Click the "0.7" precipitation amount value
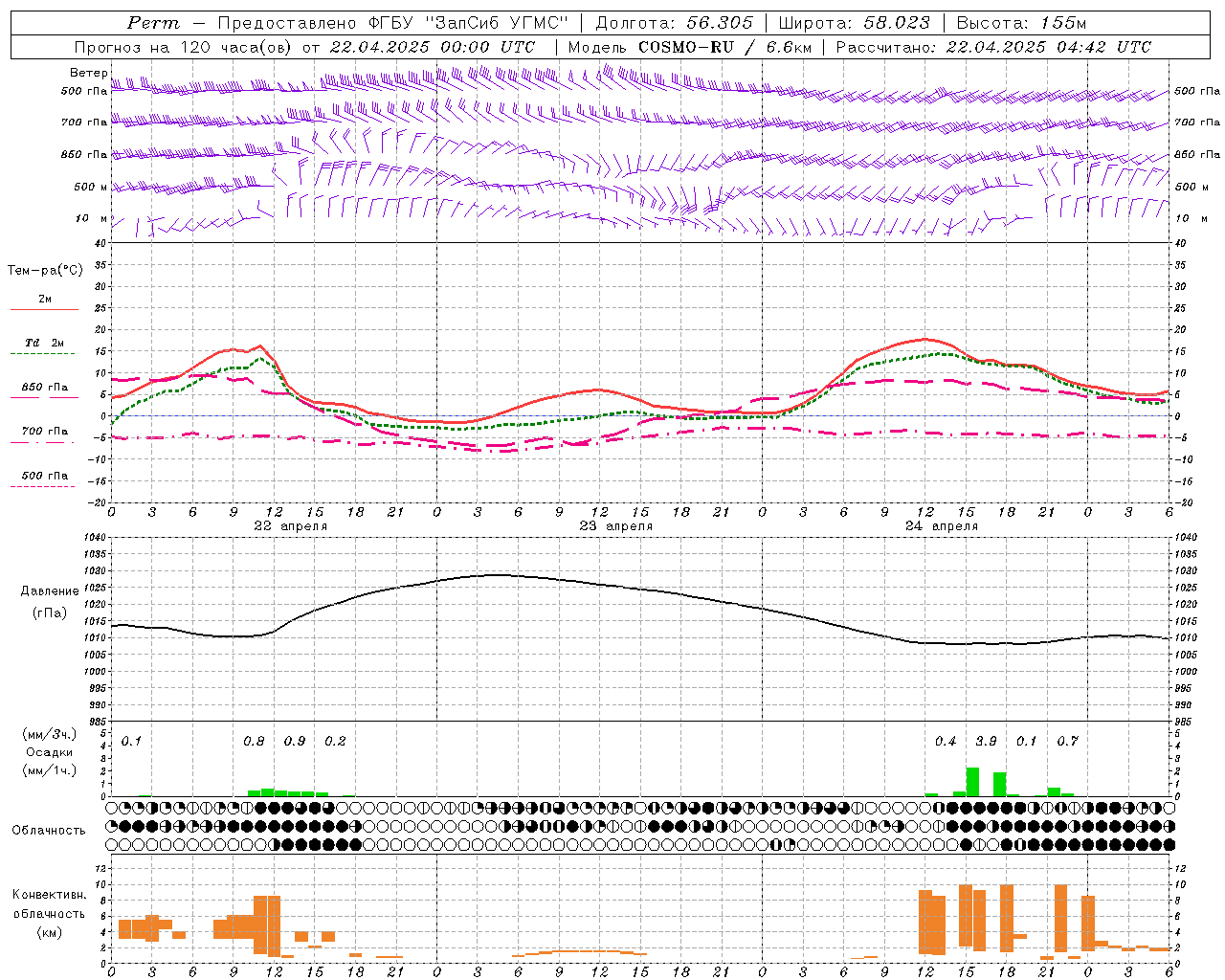Image resolution: width=1225 pixels, height=980 pixels. (1067, 741)
